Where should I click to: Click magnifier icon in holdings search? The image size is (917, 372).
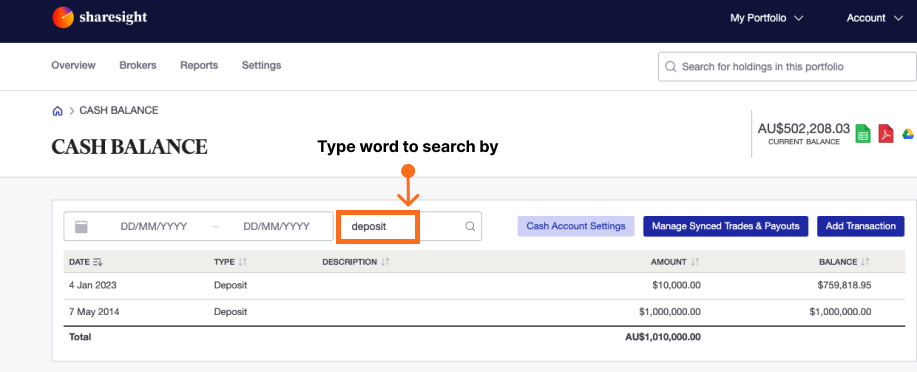(x=671, y=67)
